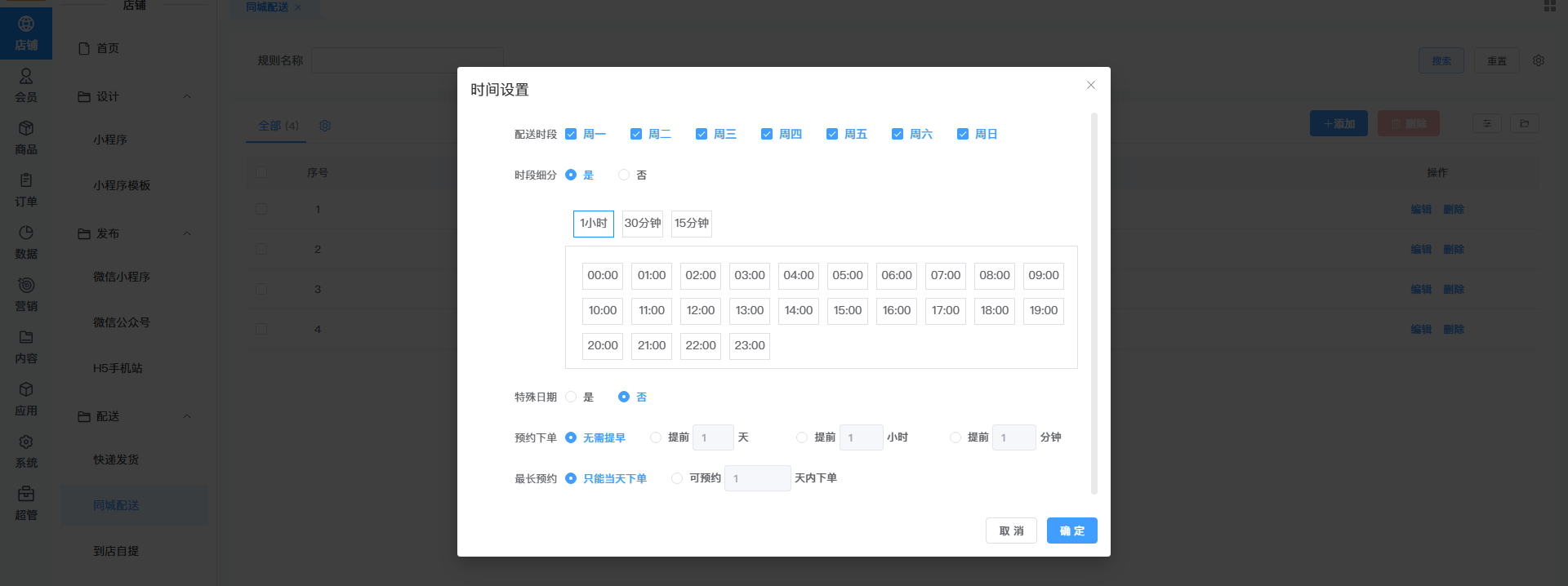Click the +添加 button
This screenshot has height=586, width=1568.
[x=1339, y=123]
